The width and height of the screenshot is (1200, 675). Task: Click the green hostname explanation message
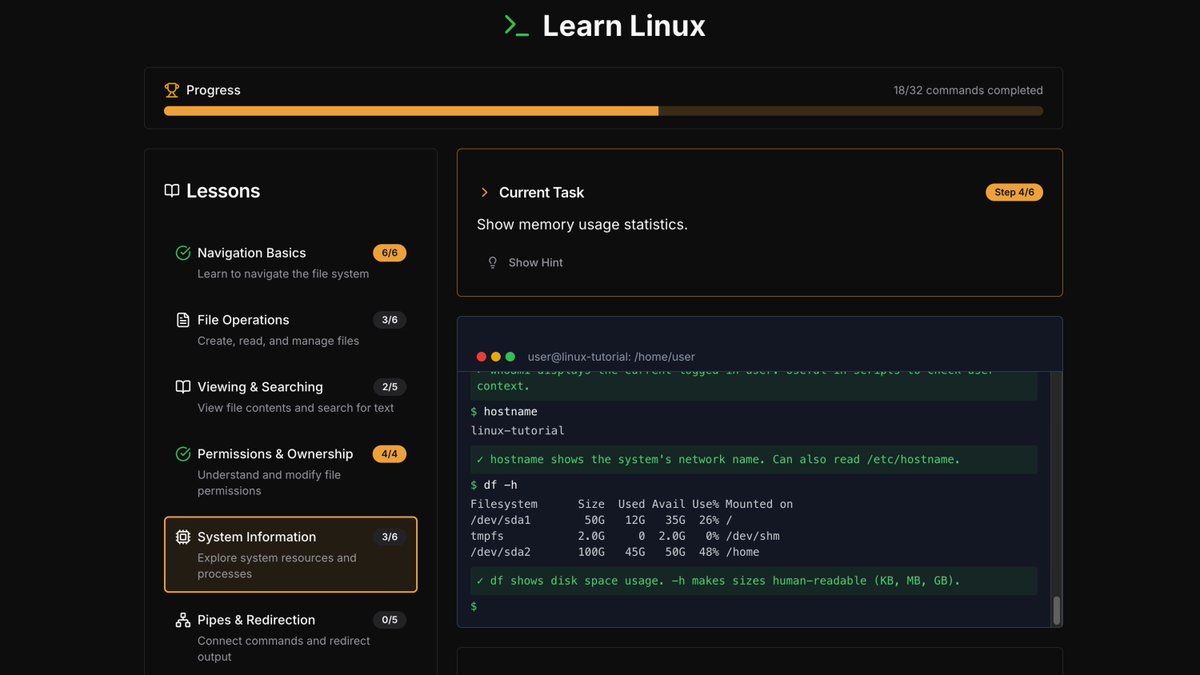(x=754, y=460)
